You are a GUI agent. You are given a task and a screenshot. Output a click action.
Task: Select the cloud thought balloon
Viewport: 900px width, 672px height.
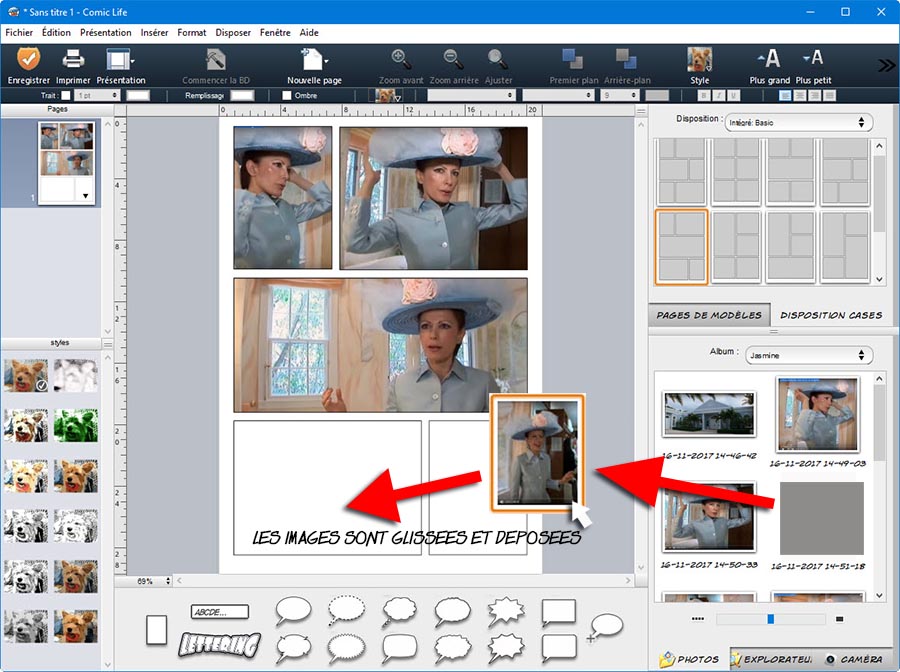tap(399, 611)
